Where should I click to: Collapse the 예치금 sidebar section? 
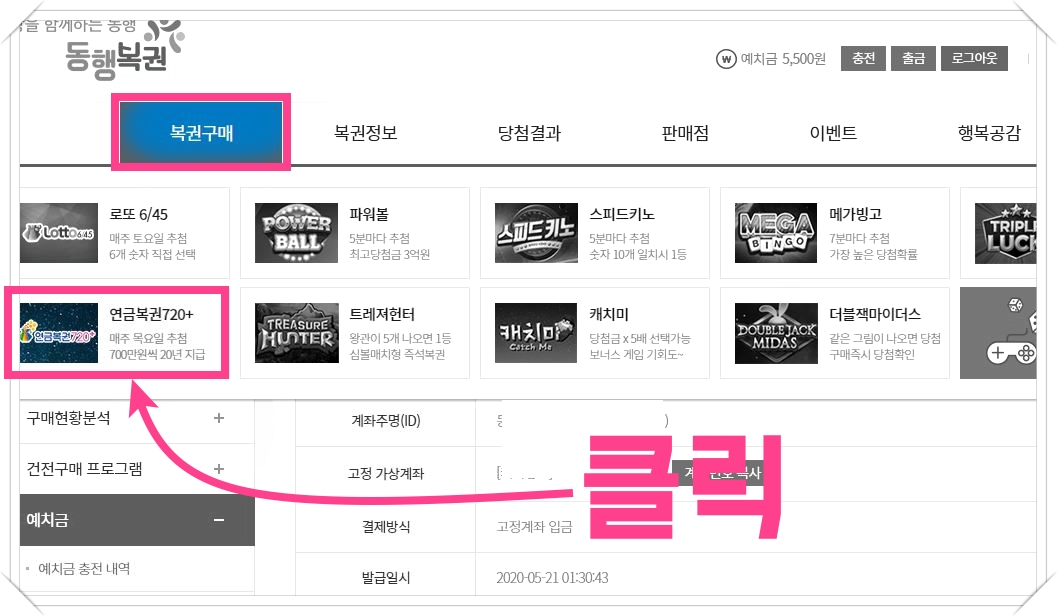pos(218,520)
